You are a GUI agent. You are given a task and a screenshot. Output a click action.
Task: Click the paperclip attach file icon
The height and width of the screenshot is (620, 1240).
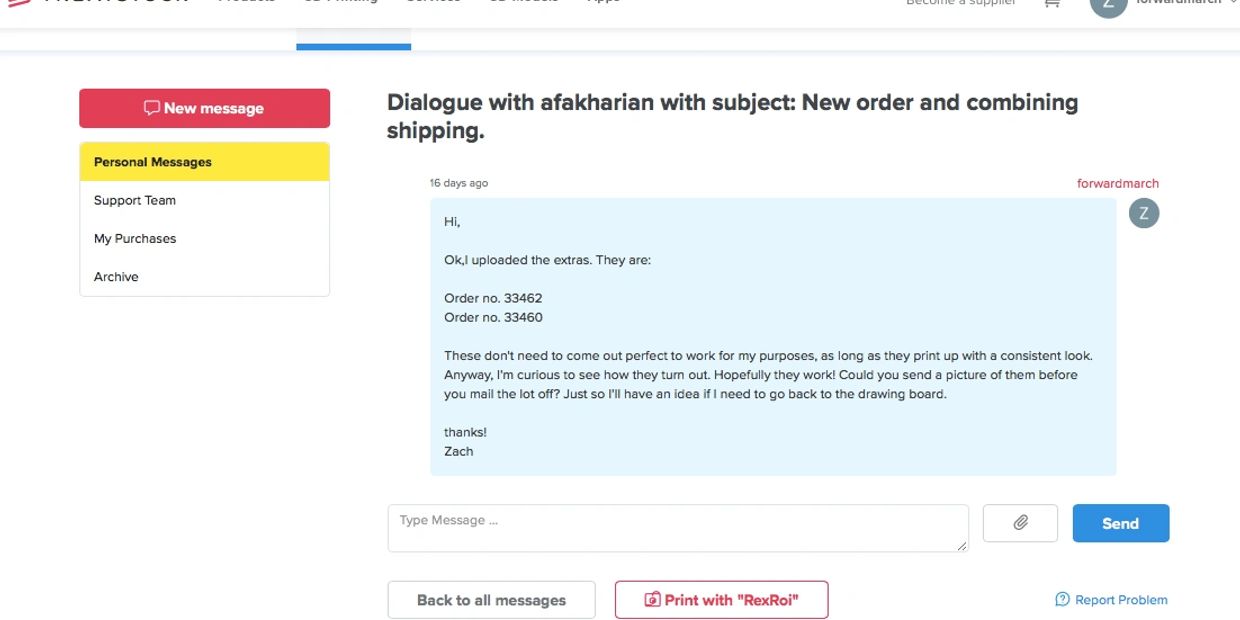(1020, 523)
